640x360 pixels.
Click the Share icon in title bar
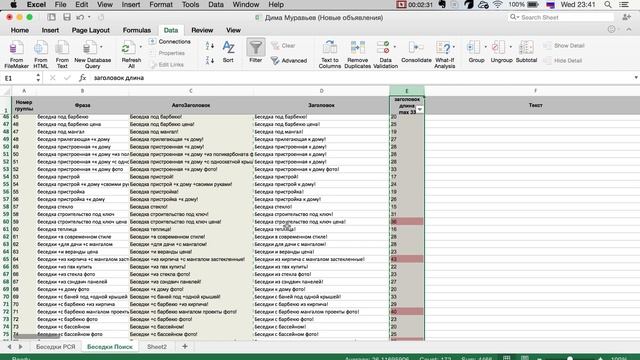627,17
